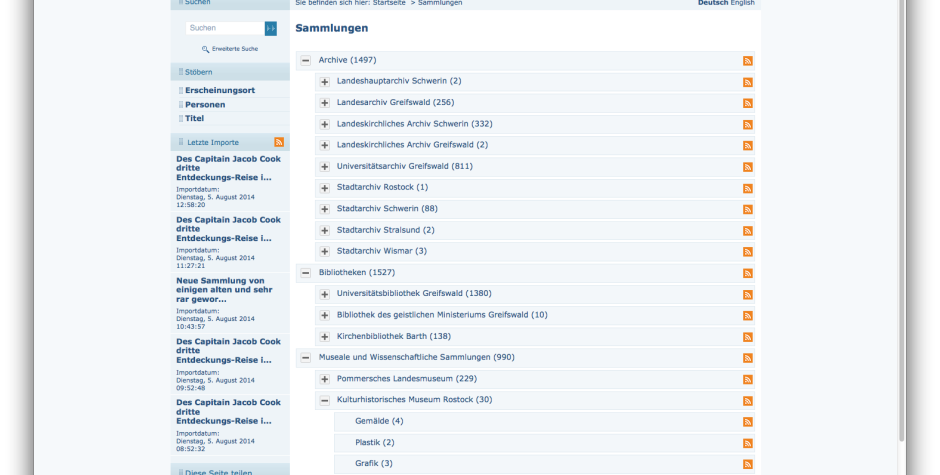Expand Universitätsarchiv Greifswald node

point(324,167)
